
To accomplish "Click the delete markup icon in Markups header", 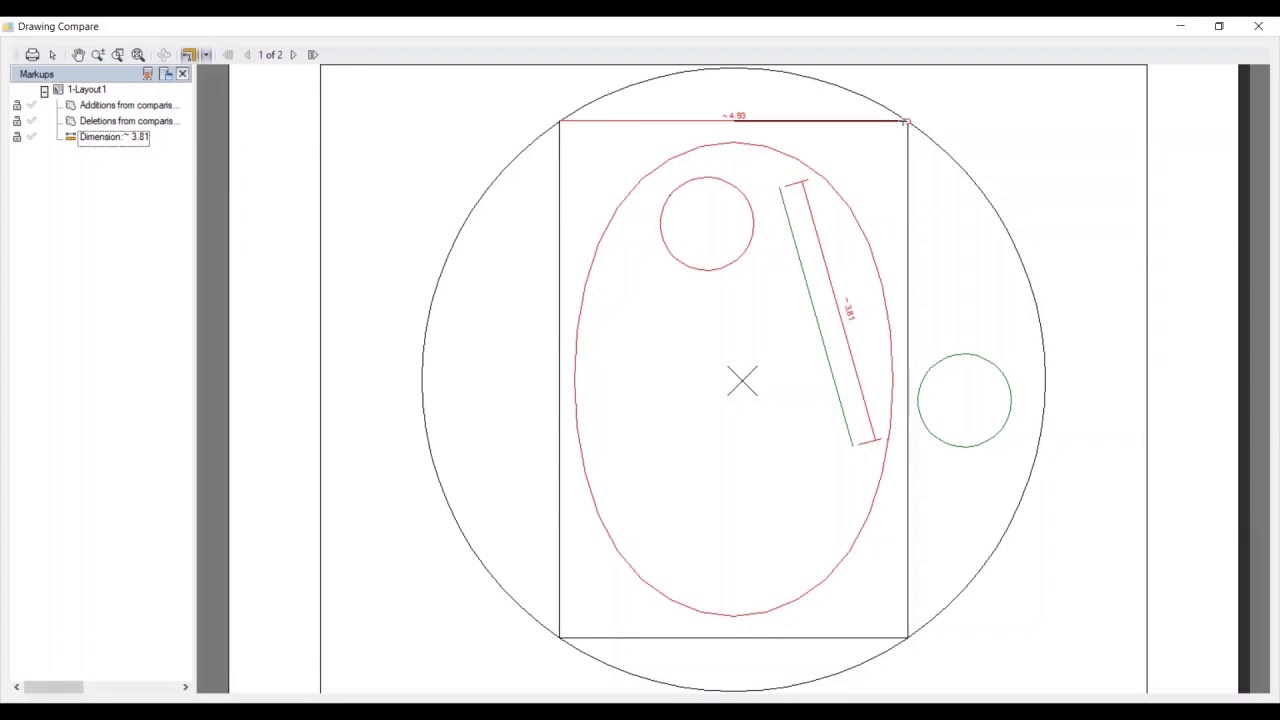I will click(x=147, y=74).
